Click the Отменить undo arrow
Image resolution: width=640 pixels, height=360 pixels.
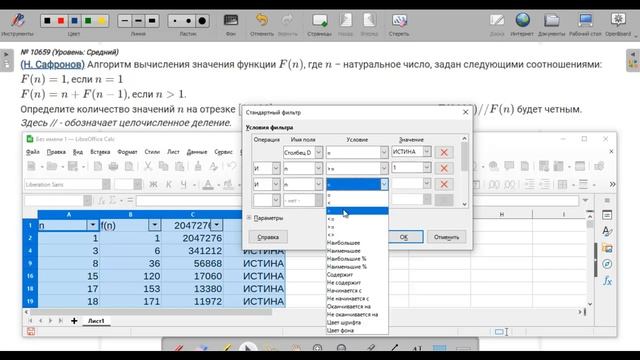pyautogui.click(x=262, y=20)
